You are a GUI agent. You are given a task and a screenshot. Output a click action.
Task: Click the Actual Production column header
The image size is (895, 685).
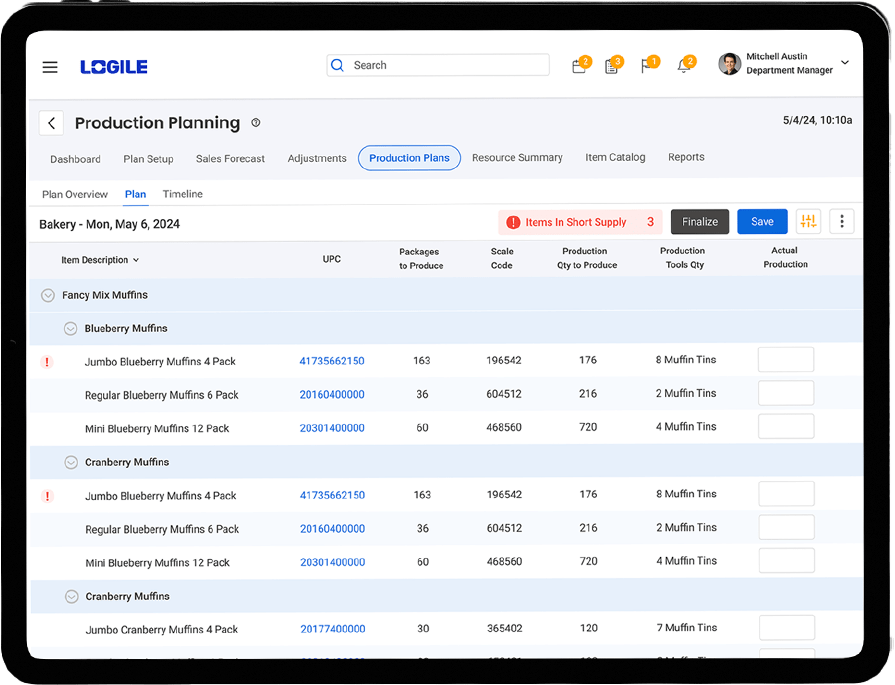pyautogui.click(x=785, y=257)
